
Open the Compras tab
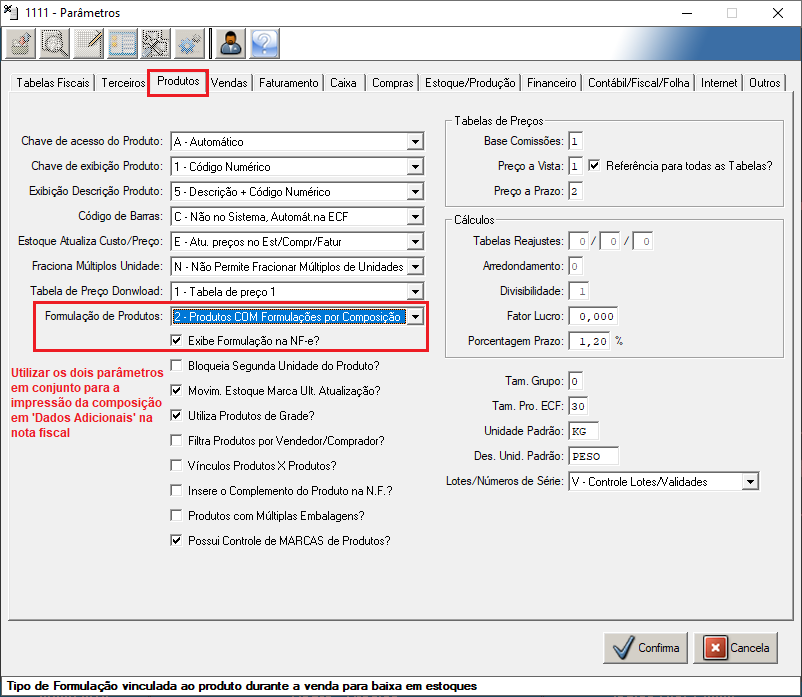[x=392, y=83]
